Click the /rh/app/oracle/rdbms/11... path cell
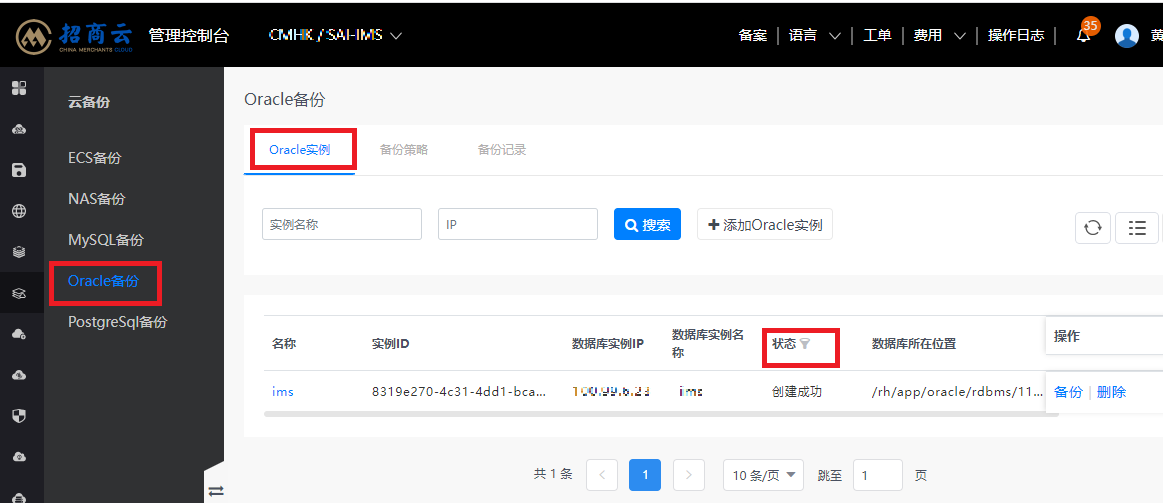 [x=957, y=392]
